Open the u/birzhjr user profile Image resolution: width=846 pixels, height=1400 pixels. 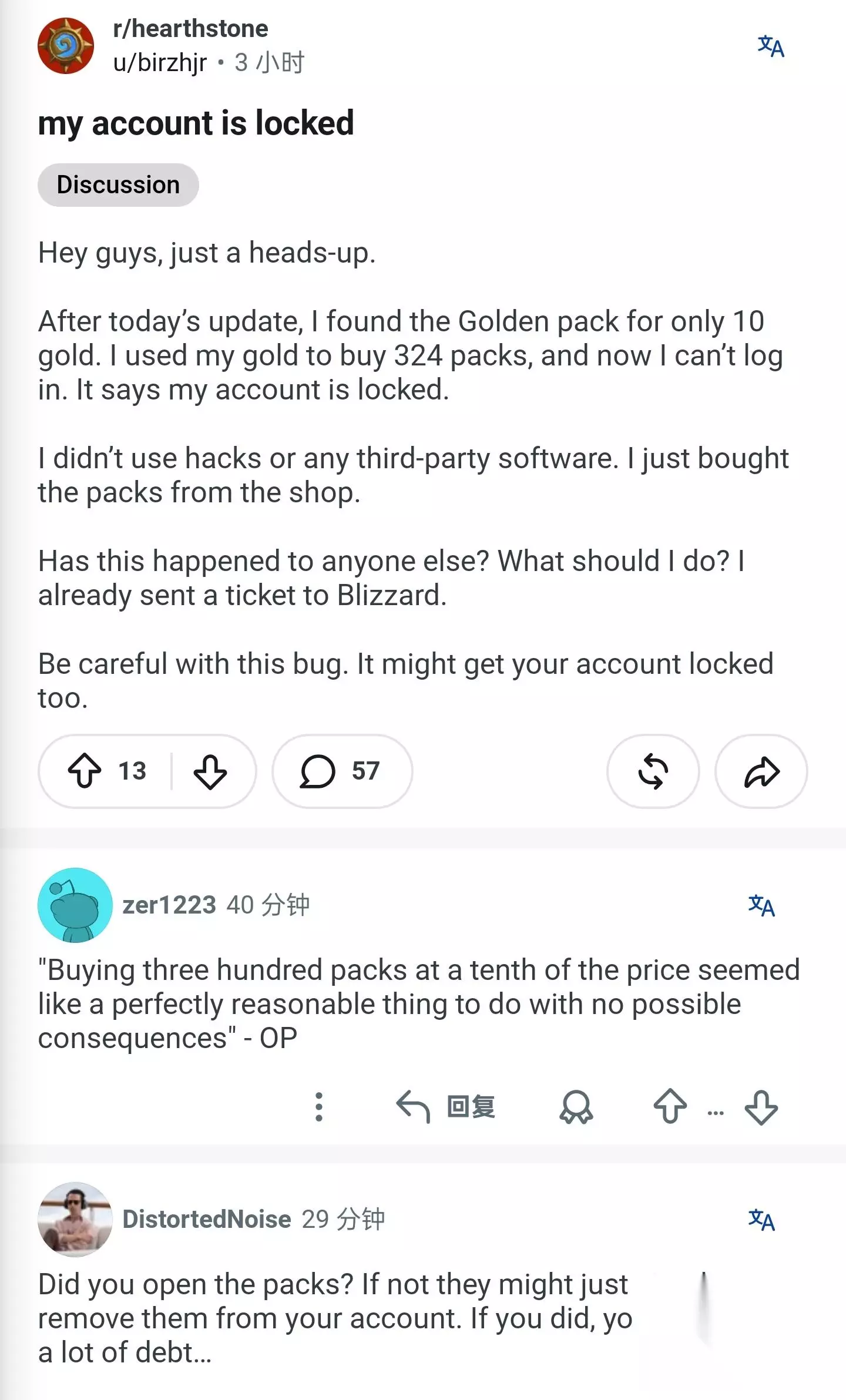click(160, 62)
